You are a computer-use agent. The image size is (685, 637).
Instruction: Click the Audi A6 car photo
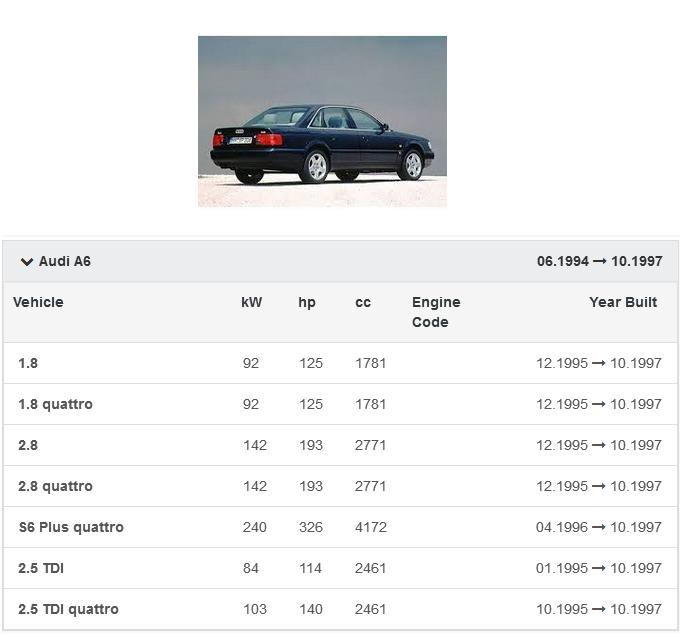click(322, 121)
